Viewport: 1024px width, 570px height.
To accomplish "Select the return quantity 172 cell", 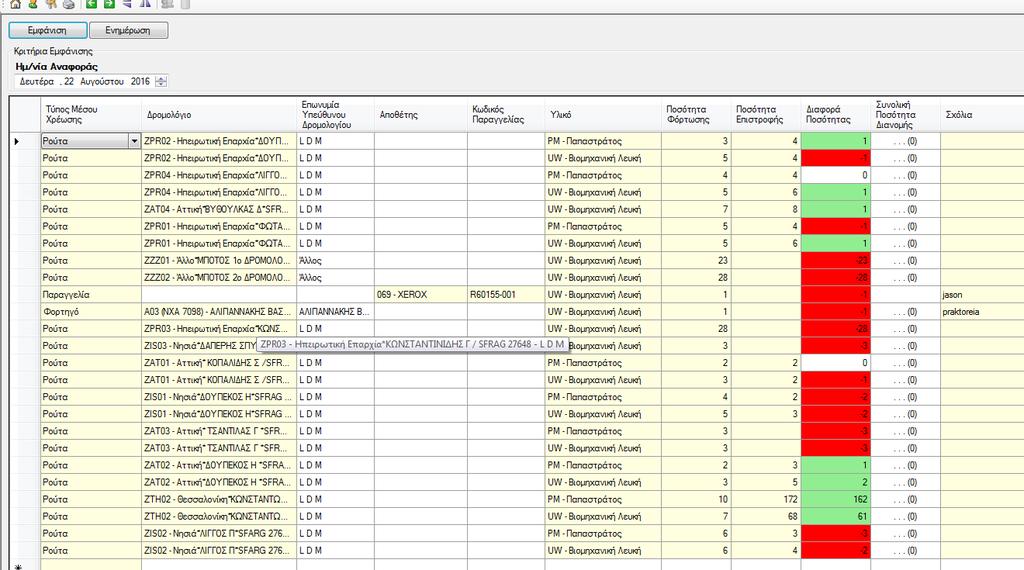I will (x=765, y=499).
